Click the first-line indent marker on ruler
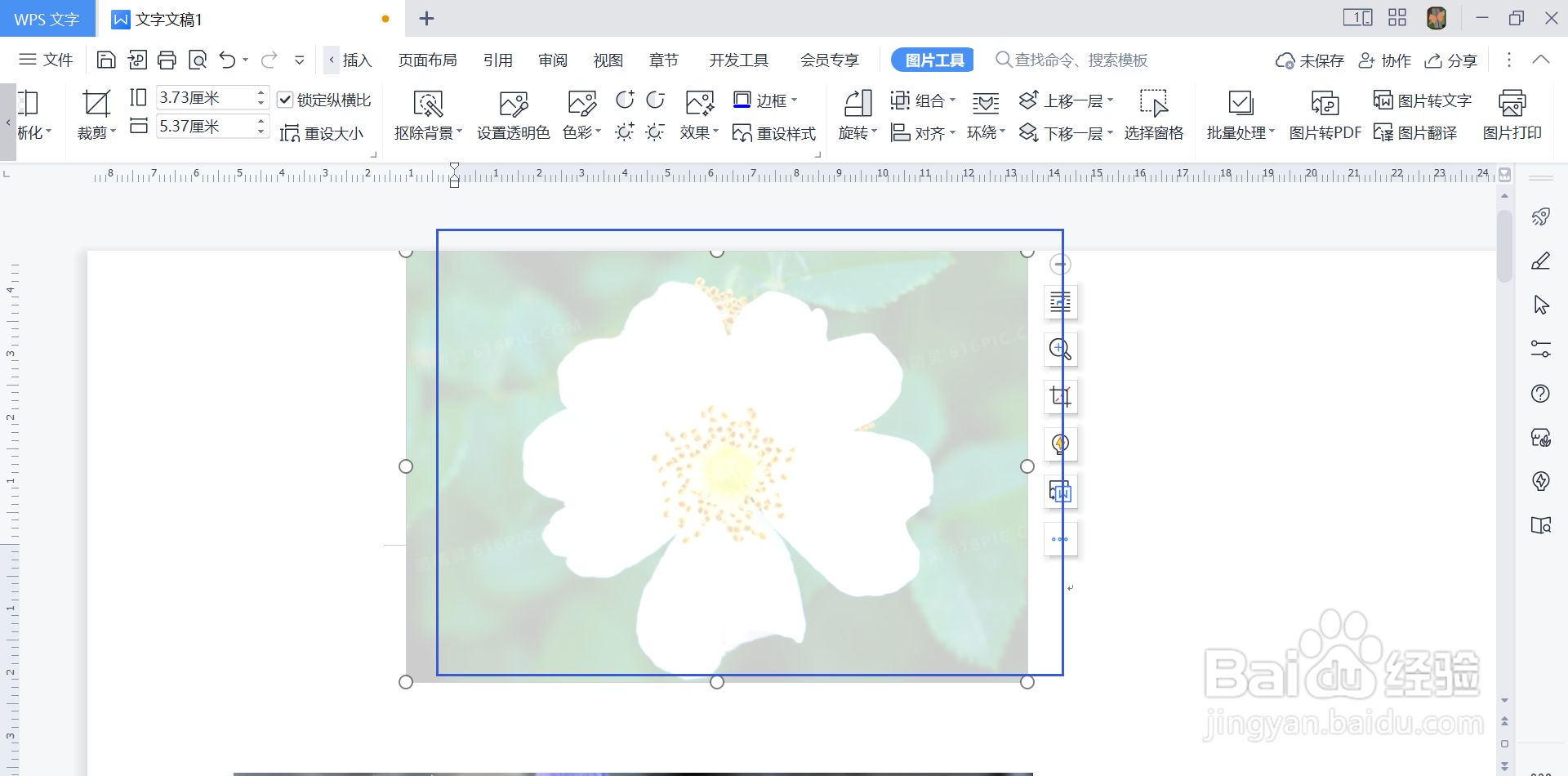Image resolution: width=1568 pixels, height=776 pixels. 454,168
